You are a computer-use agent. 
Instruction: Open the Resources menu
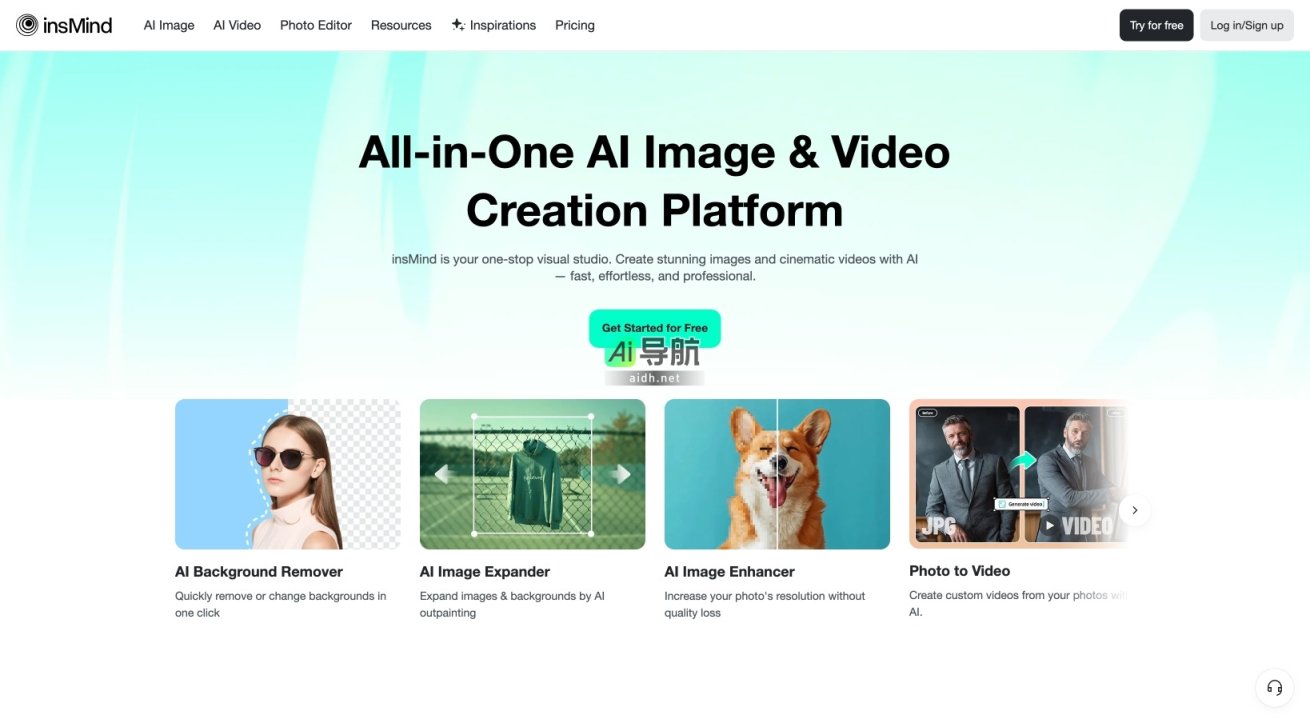[x=400, y=24]
